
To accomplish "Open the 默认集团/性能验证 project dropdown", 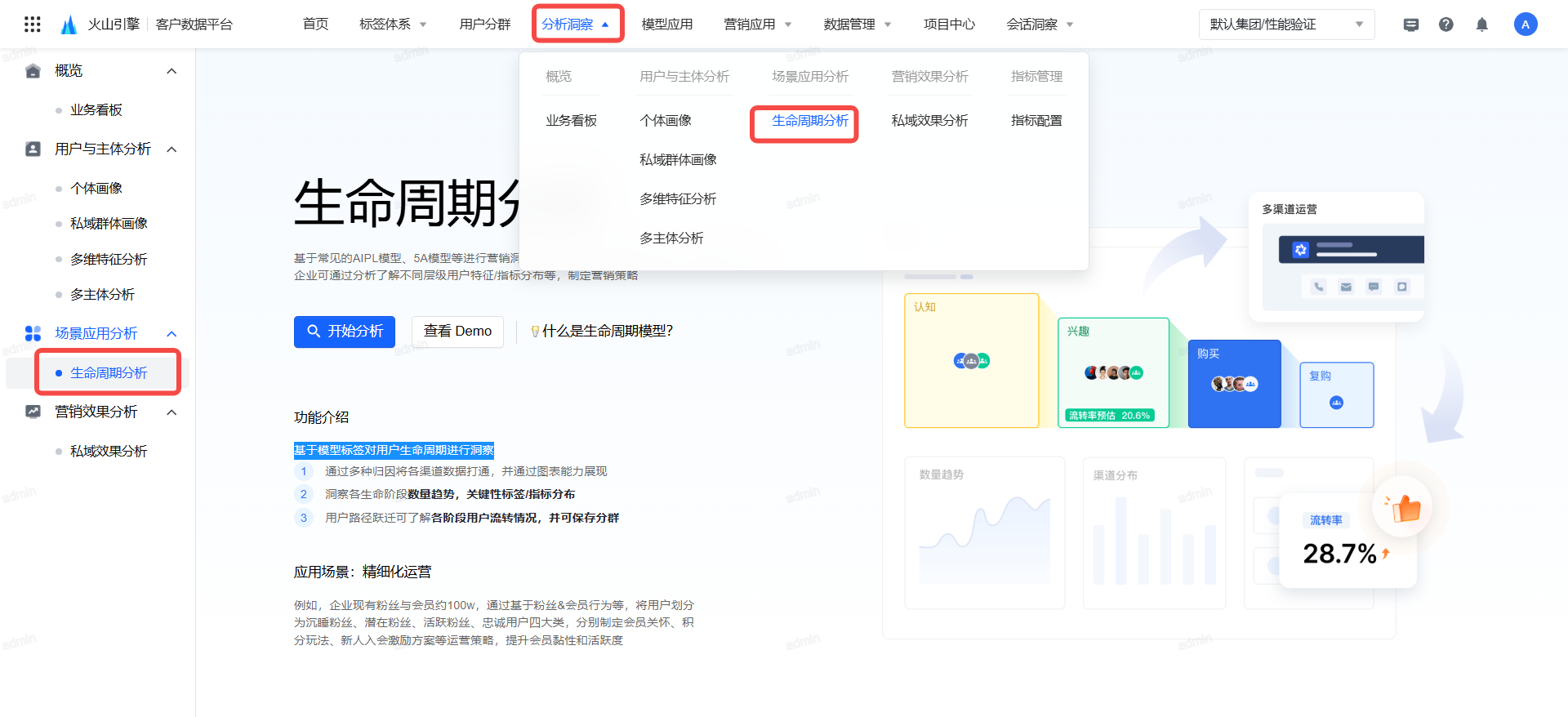I will click(1285, 24).
